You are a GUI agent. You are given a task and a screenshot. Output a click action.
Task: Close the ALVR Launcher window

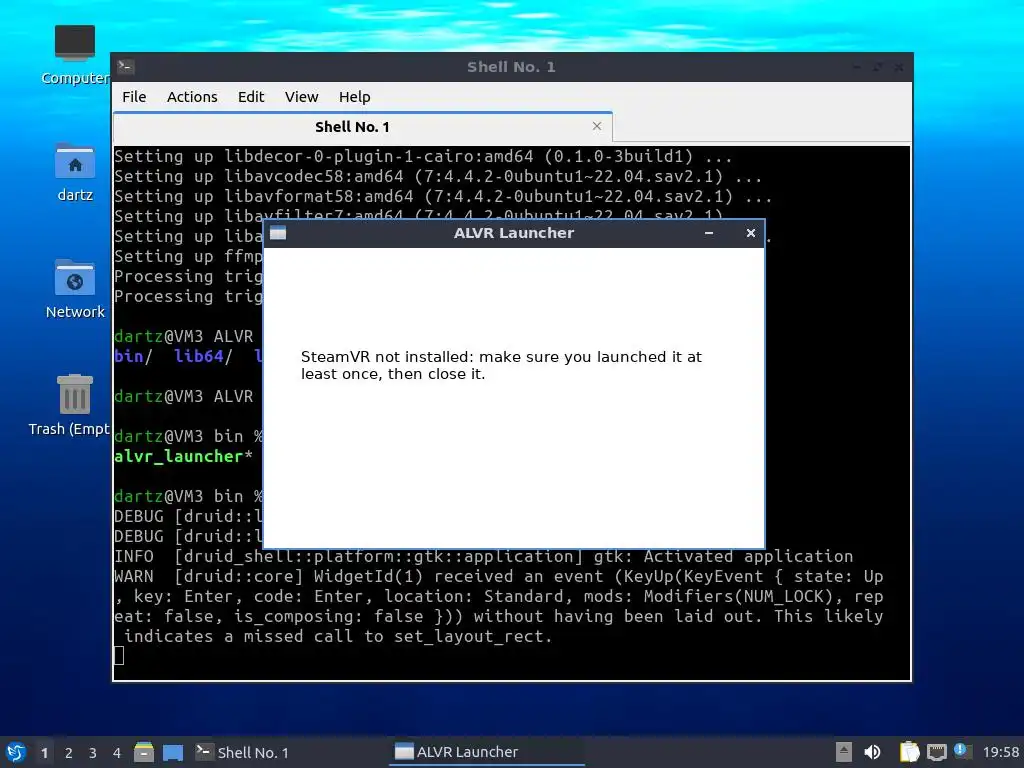point(750,233)
